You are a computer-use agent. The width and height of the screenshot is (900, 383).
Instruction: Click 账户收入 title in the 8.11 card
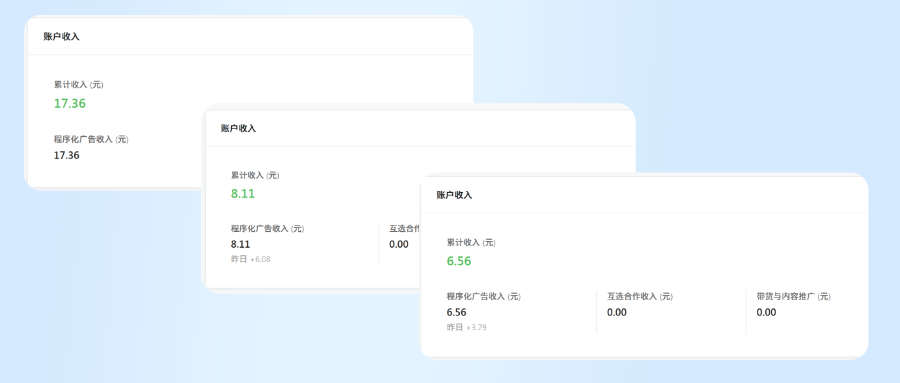coord(238,129)
